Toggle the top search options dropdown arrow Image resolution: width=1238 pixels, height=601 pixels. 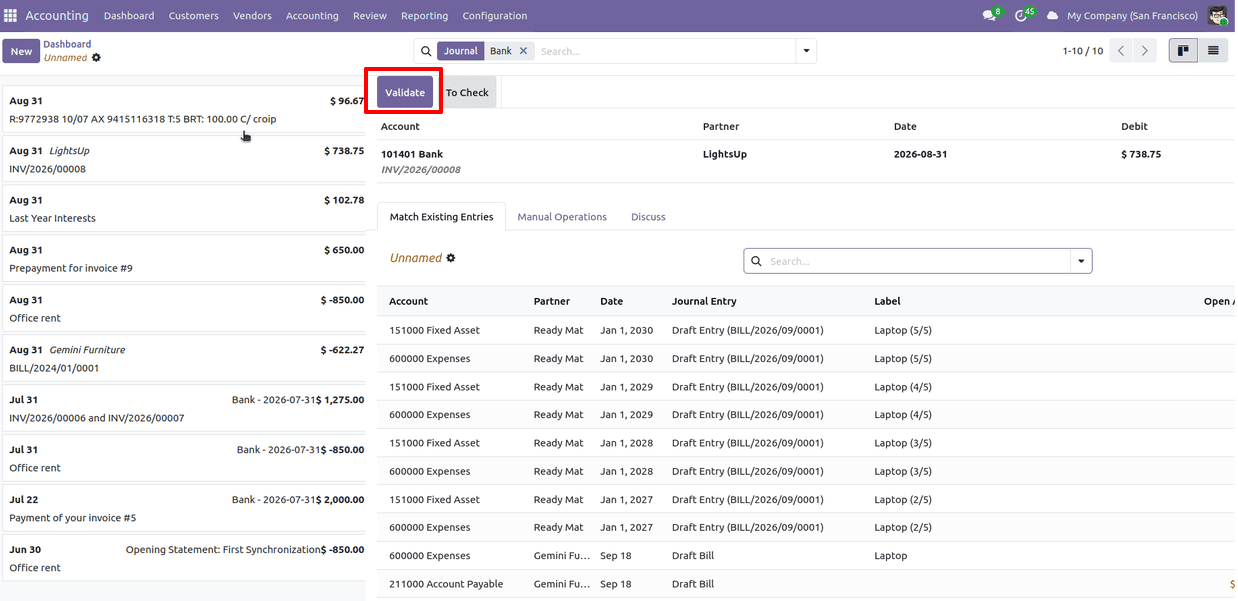[x=806, y=51]
